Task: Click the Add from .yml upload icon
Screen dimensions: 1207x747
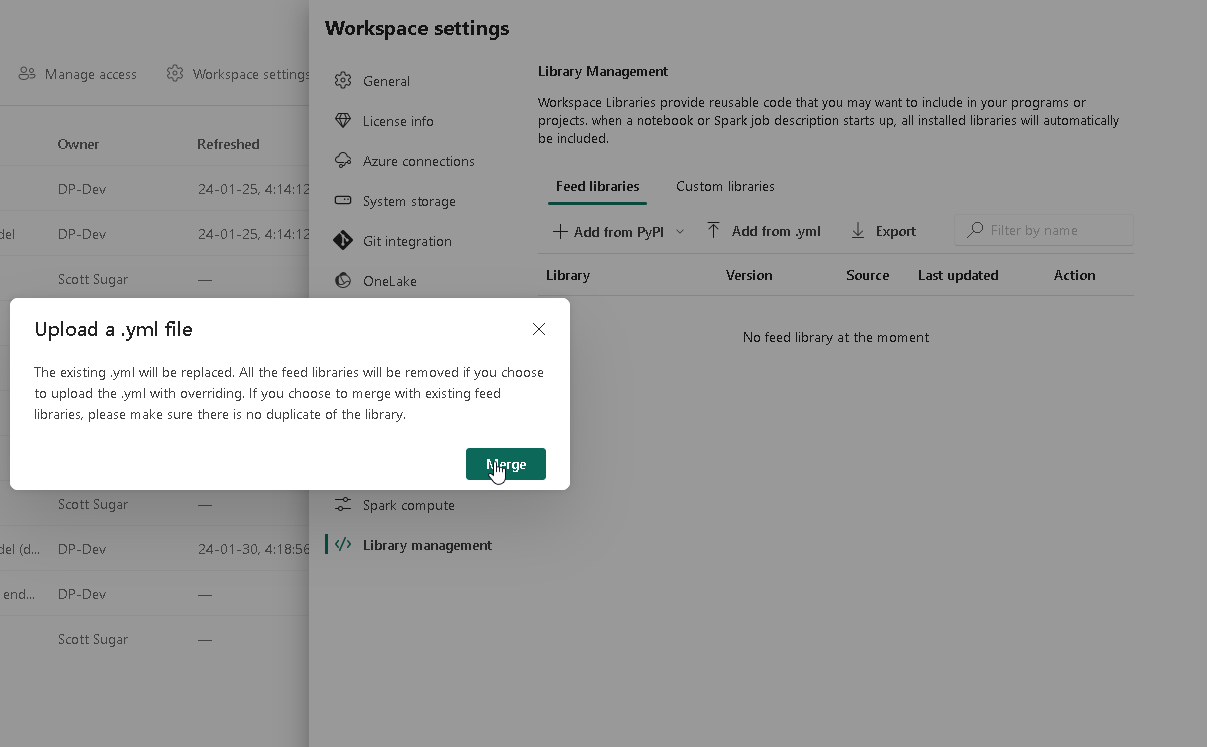Action: pos(714,230)
